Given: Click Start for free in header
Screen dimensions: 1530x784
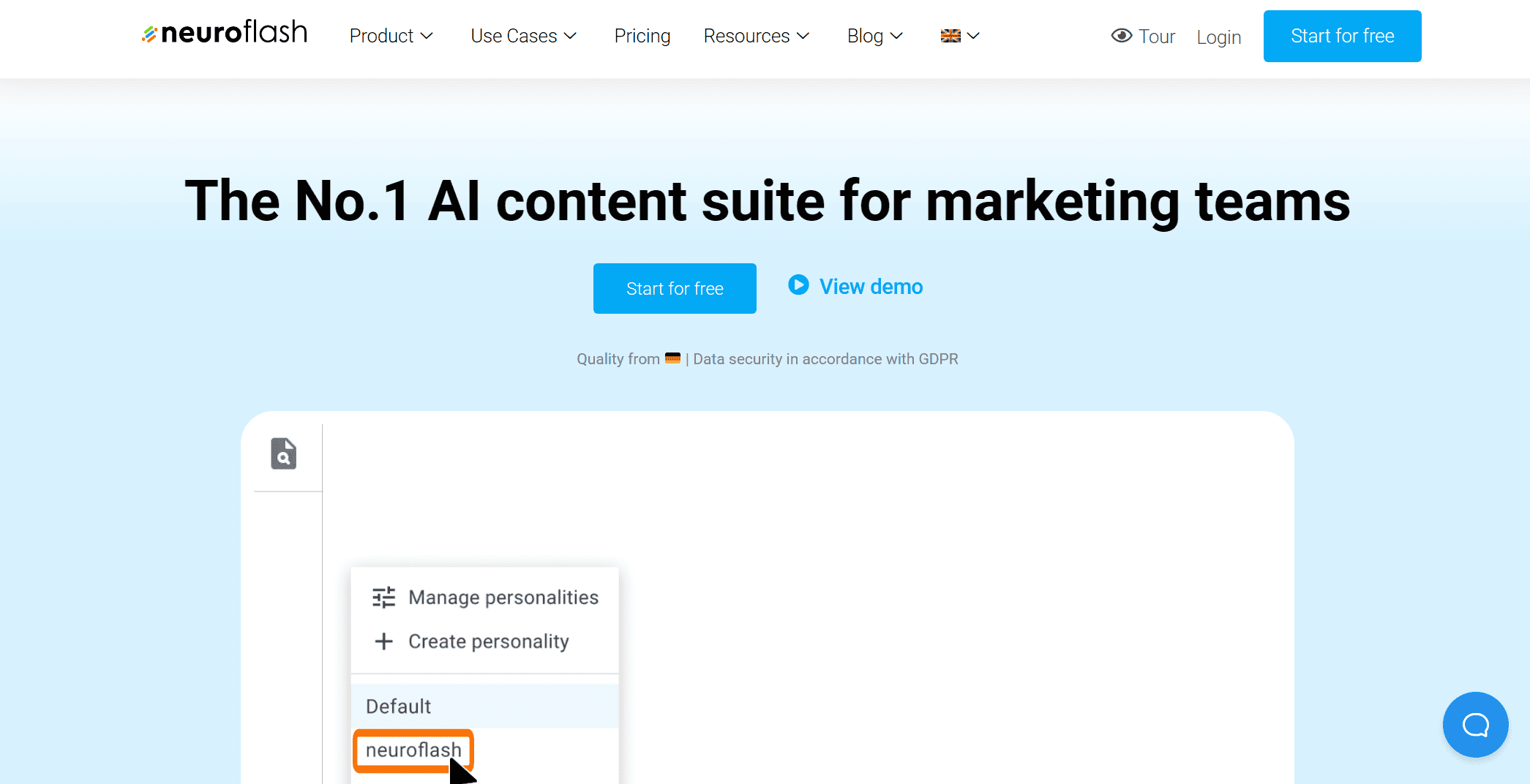Looking at the screenshot, I should (1342, 36).
